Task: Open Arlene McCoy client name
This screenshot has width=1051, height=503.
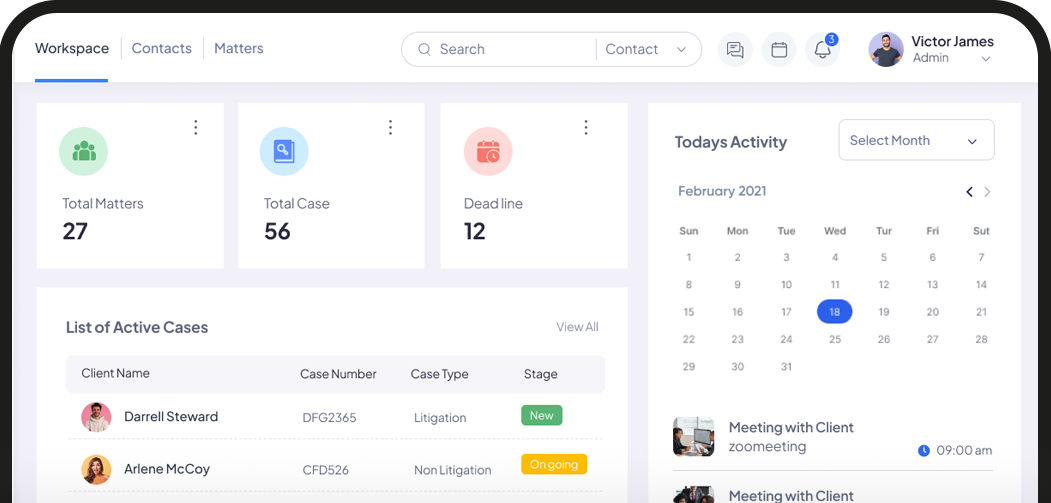Action: (x=167, y=469)
